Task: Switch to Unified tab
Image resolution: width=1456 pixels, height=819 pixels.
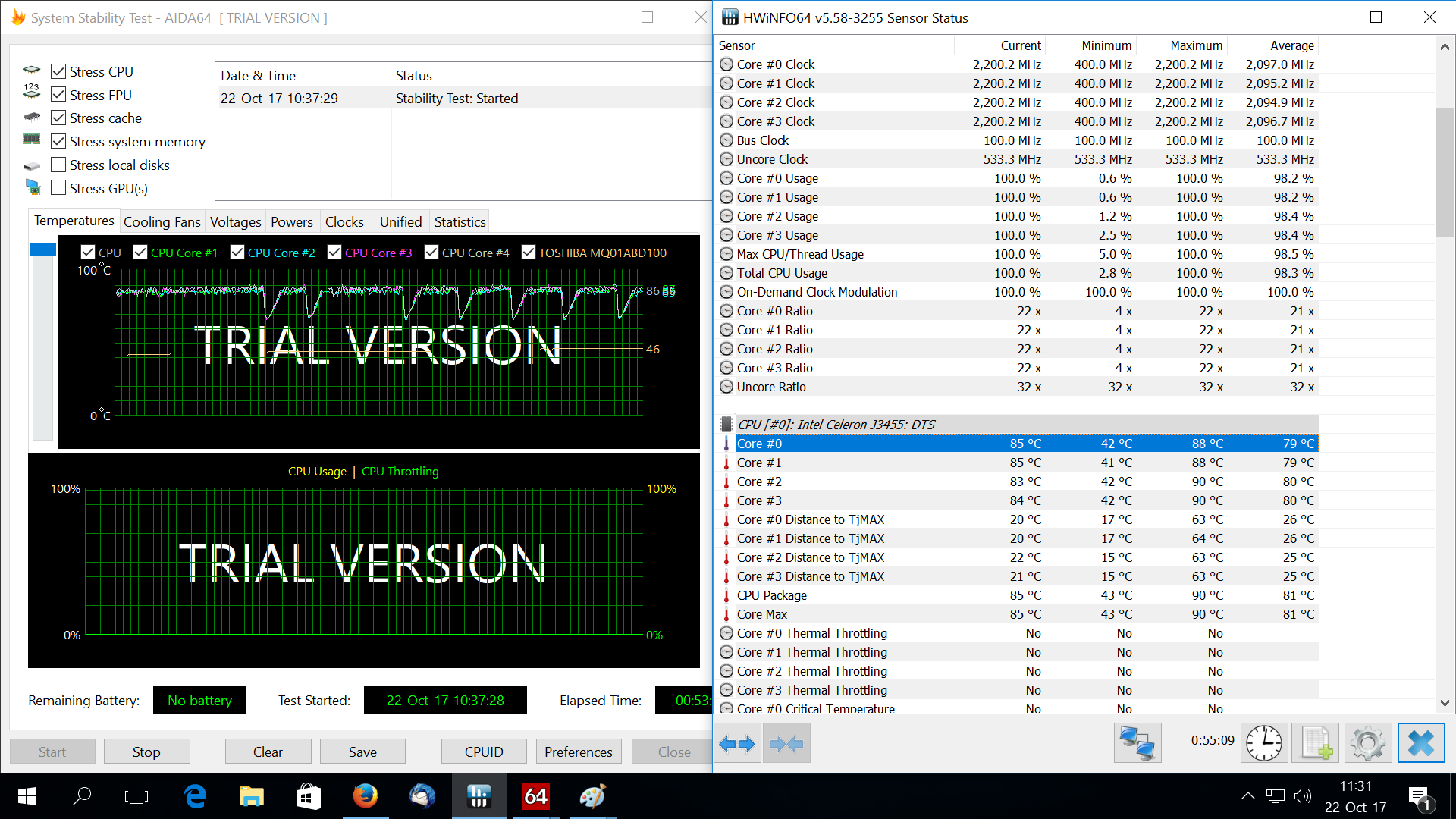Action: [x=400, y=222]
